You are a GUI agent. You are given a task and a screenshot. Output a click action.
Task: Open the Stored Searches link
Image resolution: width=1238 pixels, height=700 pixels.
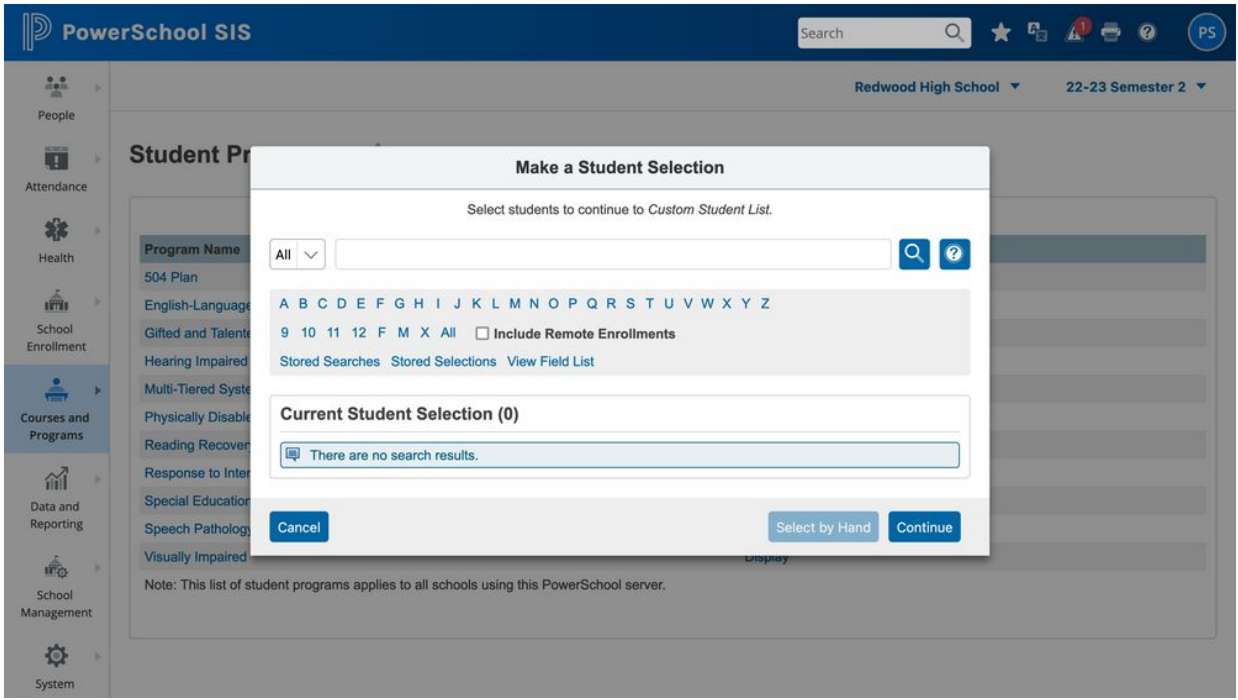coord(329,361)
